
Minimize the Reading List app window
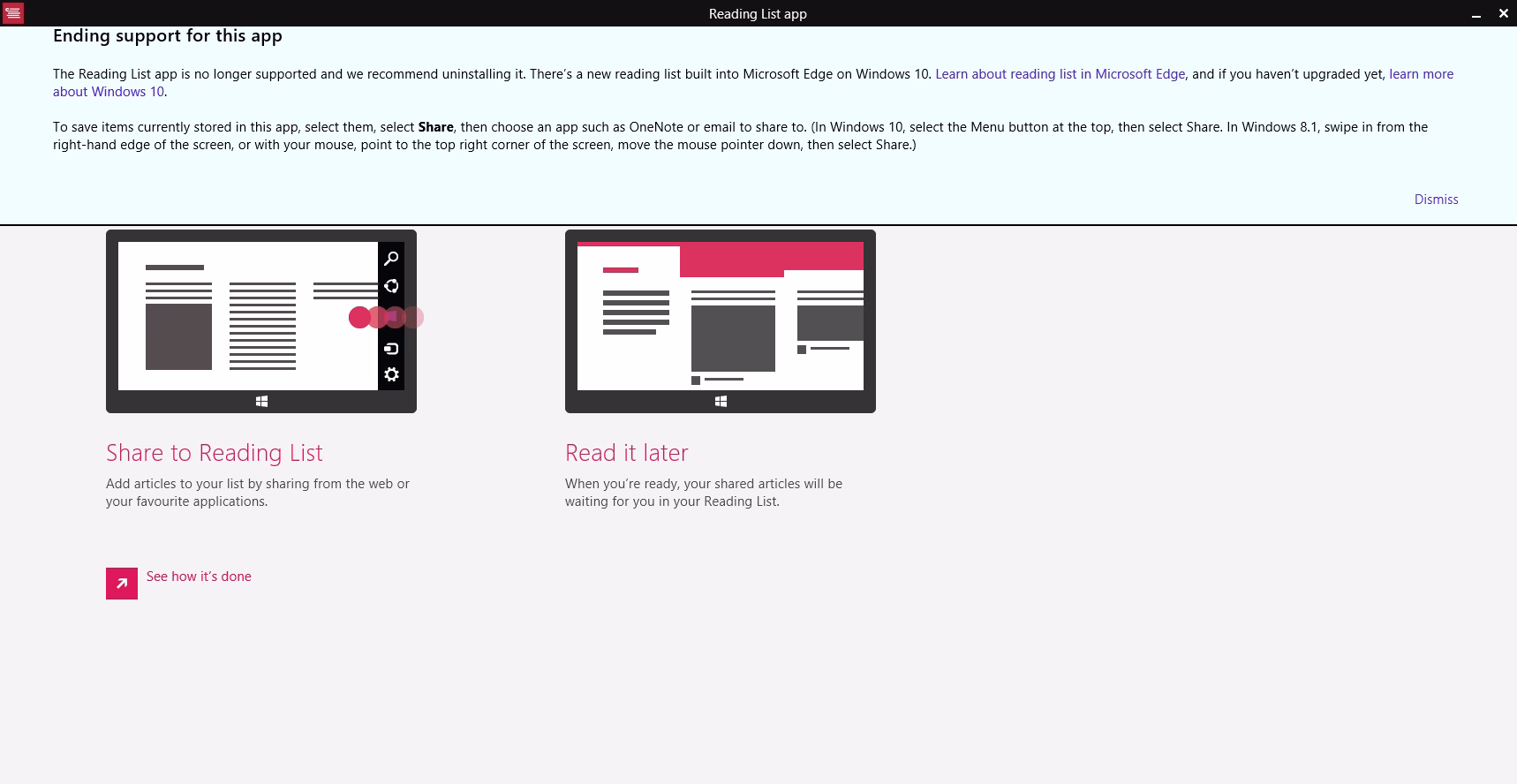coord(1475,14)
